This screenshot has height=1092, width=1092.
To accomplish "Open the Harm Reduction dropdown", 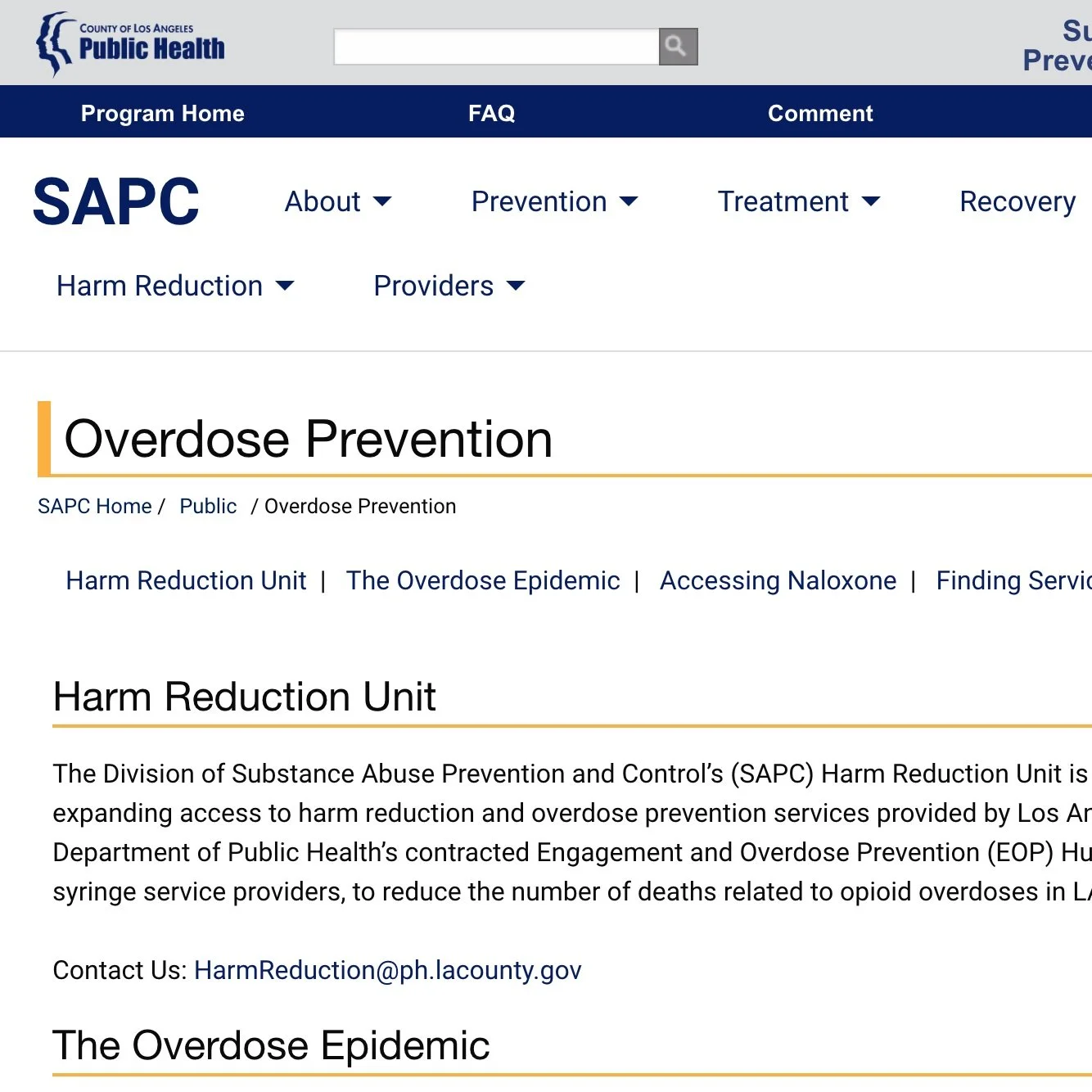I will [x=176, y=286].
